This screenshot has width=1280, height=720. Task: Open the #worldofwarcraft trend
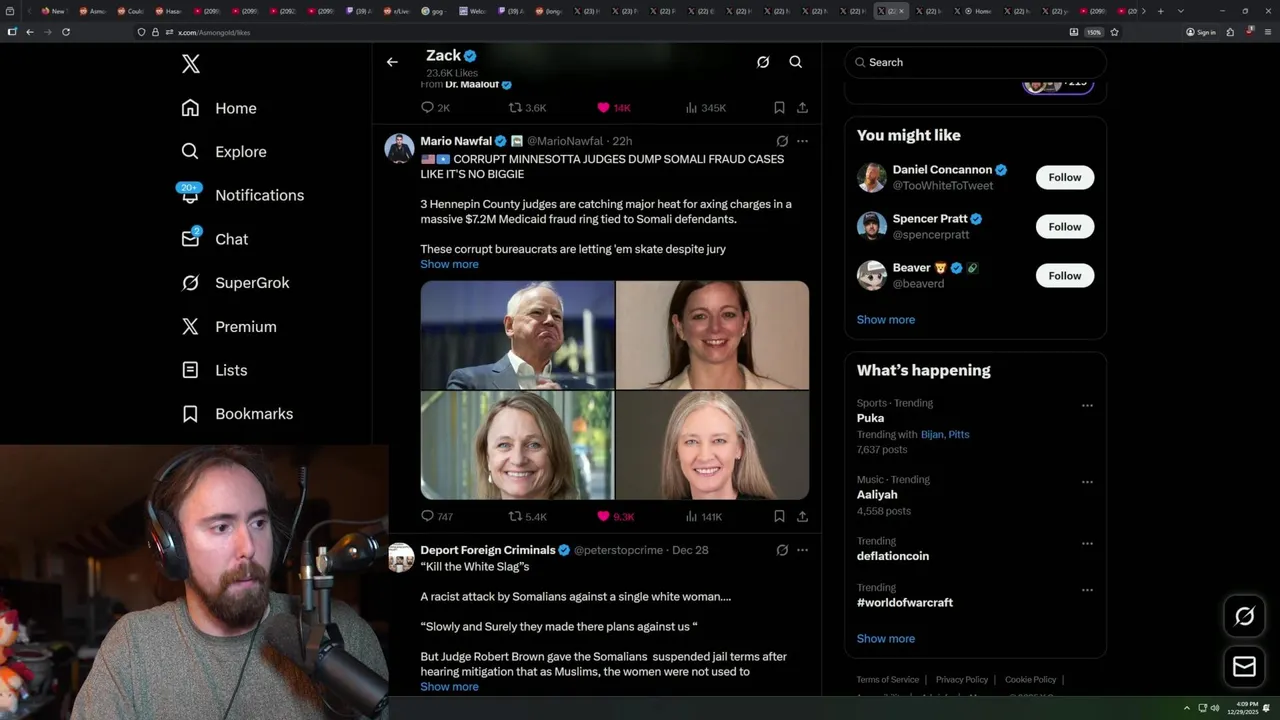[x=905, y=603]
